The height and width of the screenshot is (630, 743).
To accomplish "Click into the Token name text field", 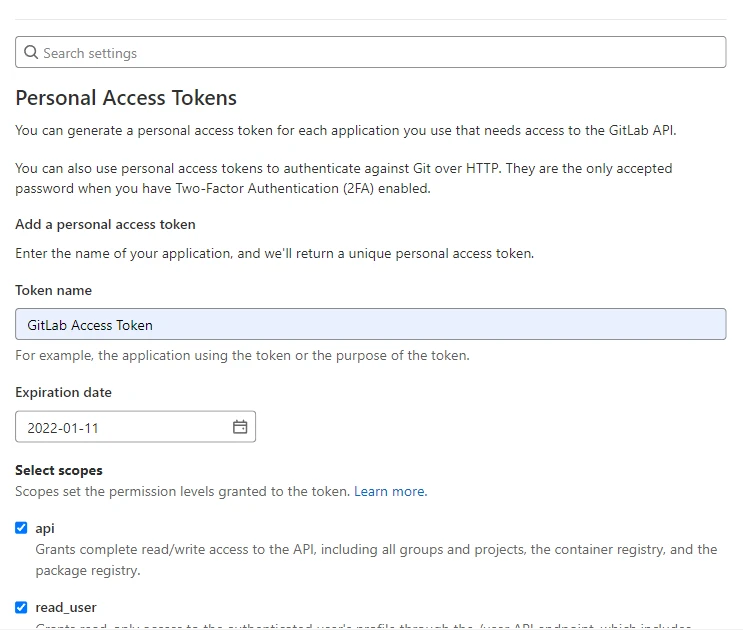I will 370,325.
